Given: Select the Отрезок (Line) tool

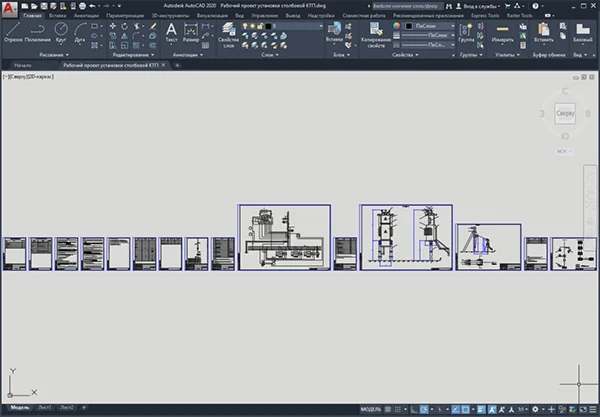Looking at the screenshot, I should (x=13, y=32).
